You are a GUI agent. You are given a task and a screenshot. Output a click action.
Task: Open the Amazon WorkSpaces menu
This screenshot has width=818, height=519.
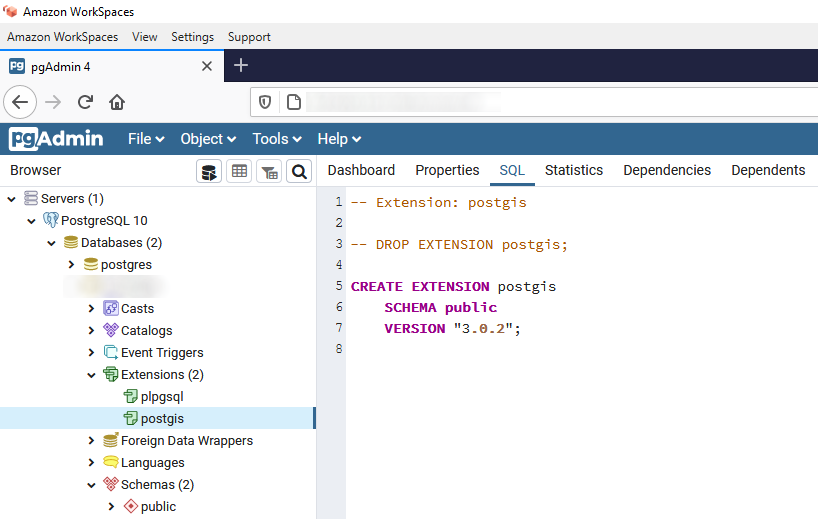(x=63, y=37)
